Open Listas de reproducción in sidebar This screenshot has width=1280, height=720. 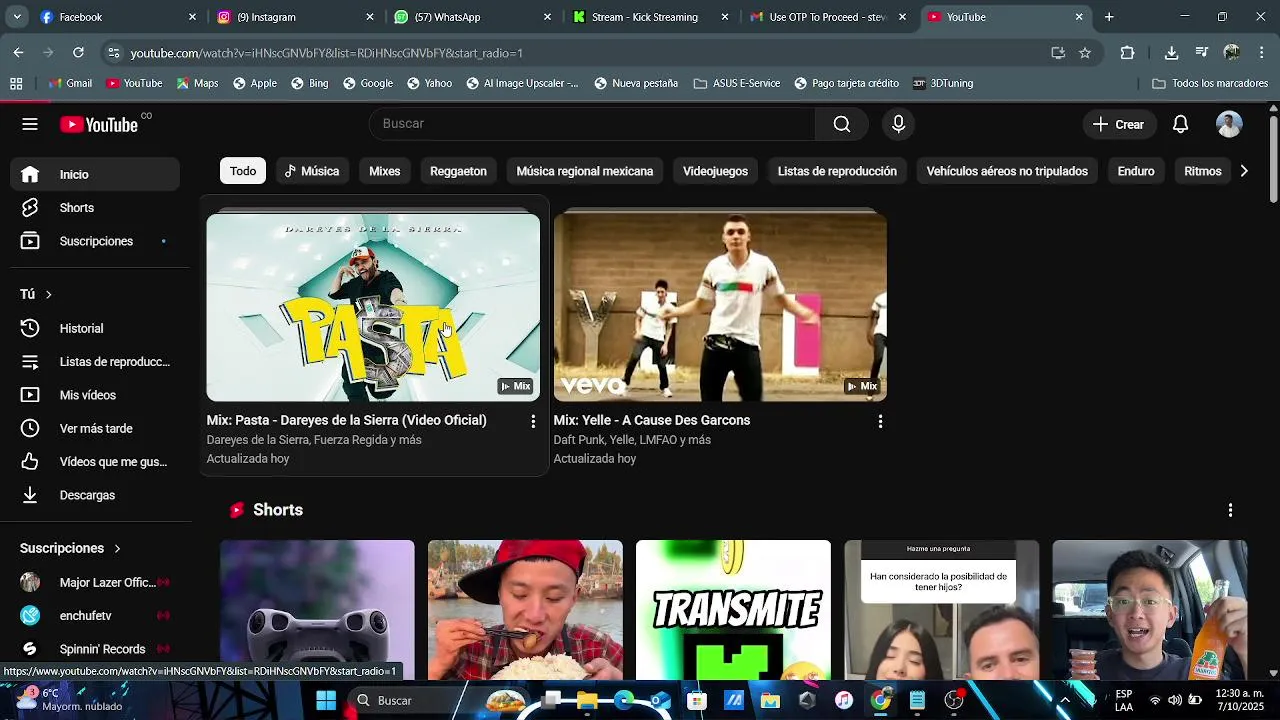(96, 362)
